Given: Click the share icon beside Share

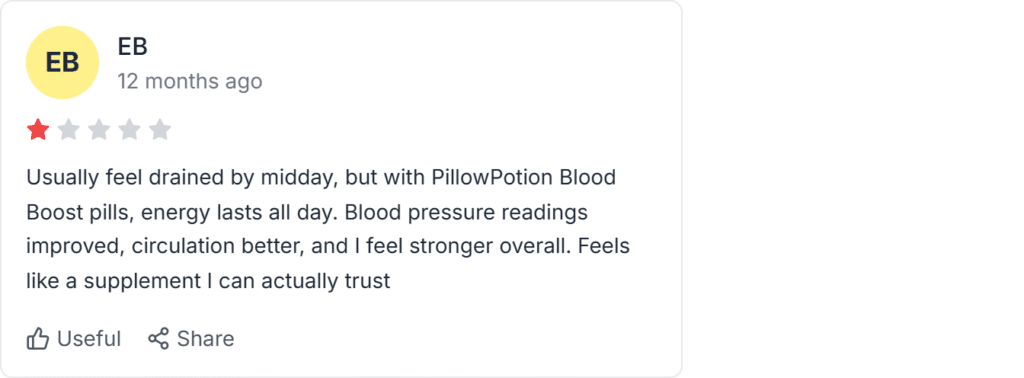Looking at the screenshot, I should coord(159,338).
